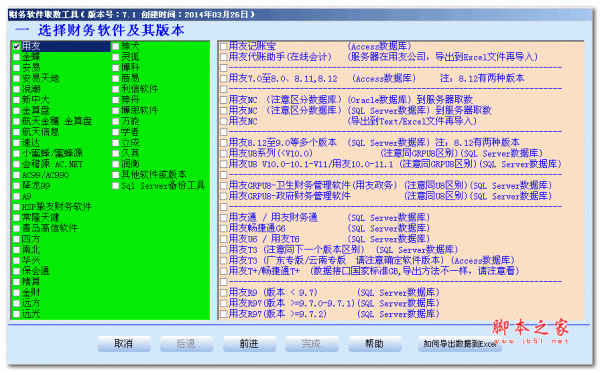Tick the 小蜜蜂/蜜蜂源 checkbox
Image resolution: width=600 pixels, height=372 pixels.
16,153
